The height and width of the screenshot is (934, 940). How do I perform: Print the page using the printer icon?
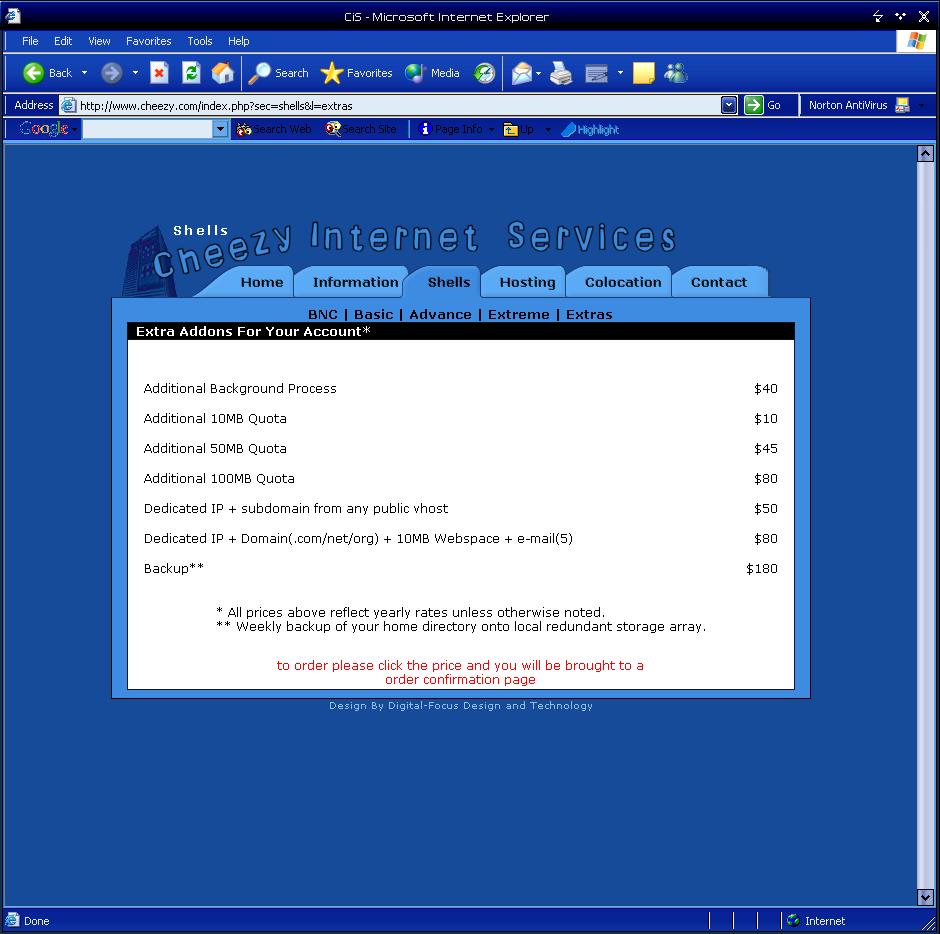point(561,73)
